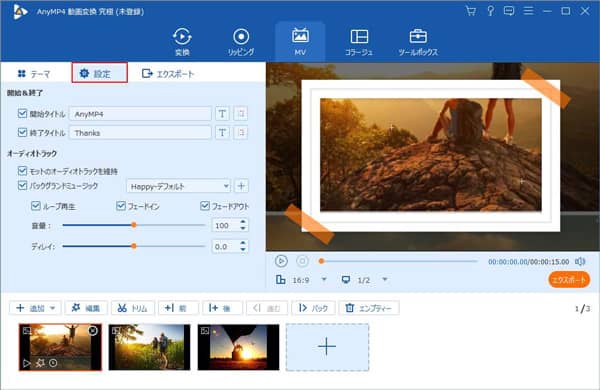
Task: Mute preview with speaker icon
Action: pos(580,261)
